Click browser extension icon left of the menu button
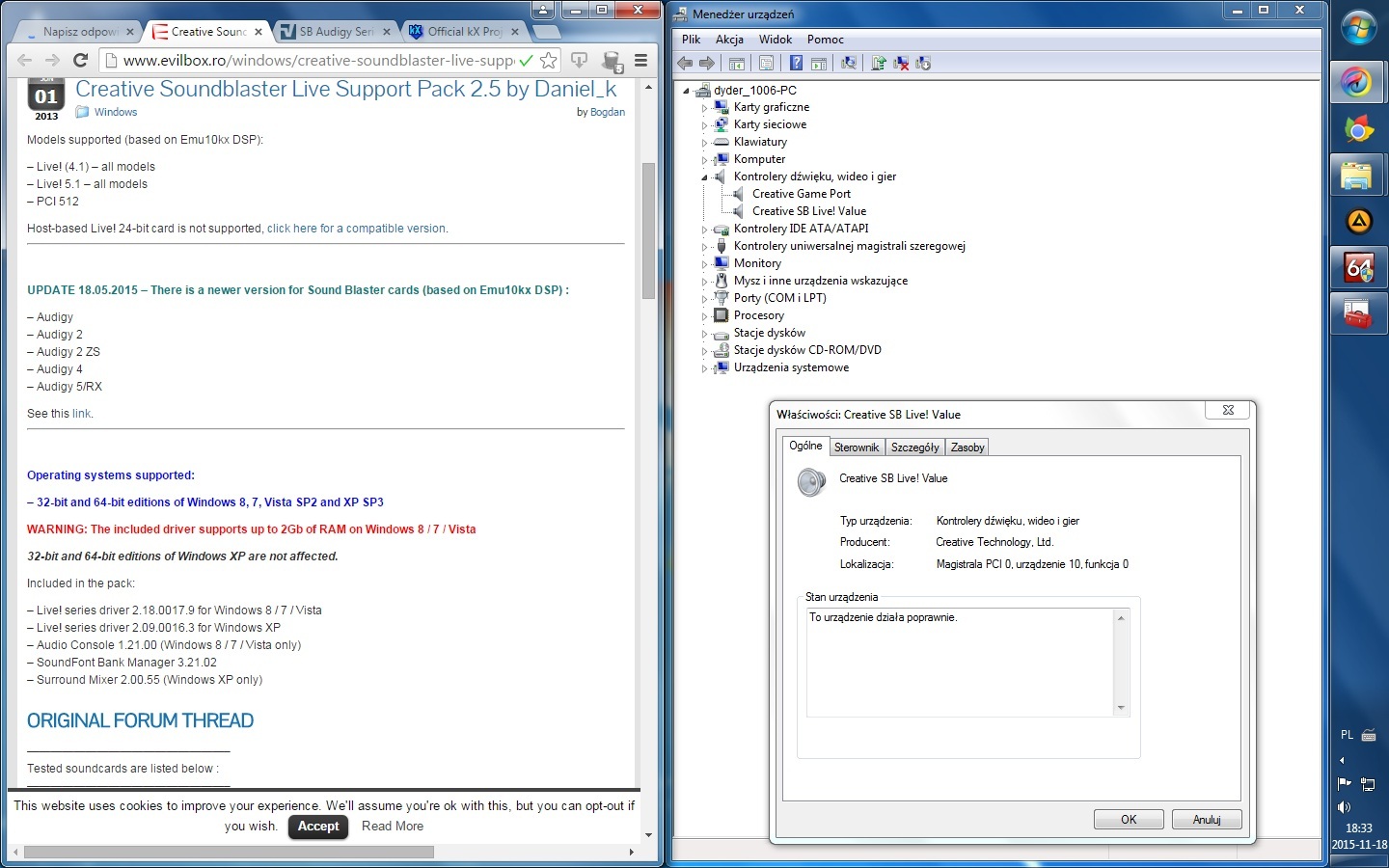The image size is (1389, 868). (612, 62)
